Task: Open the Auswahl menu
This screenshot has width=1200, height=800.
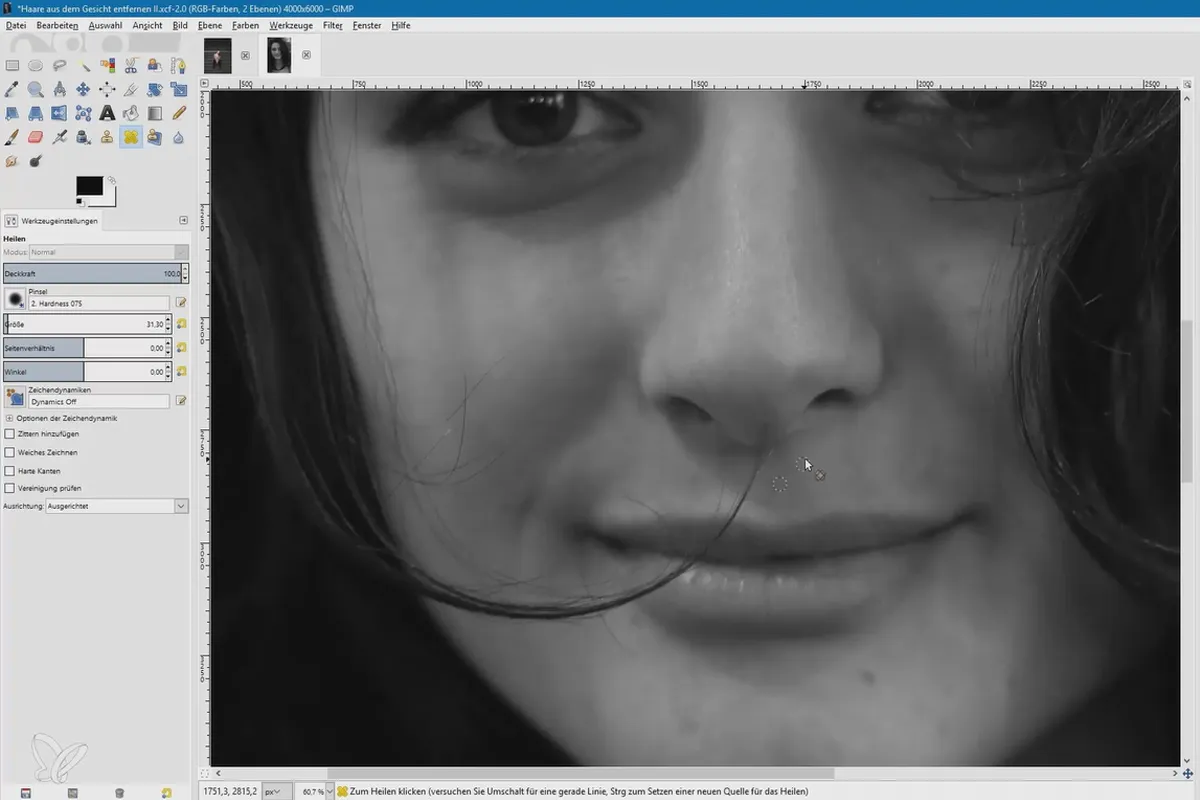Action: tap(104, 25)
